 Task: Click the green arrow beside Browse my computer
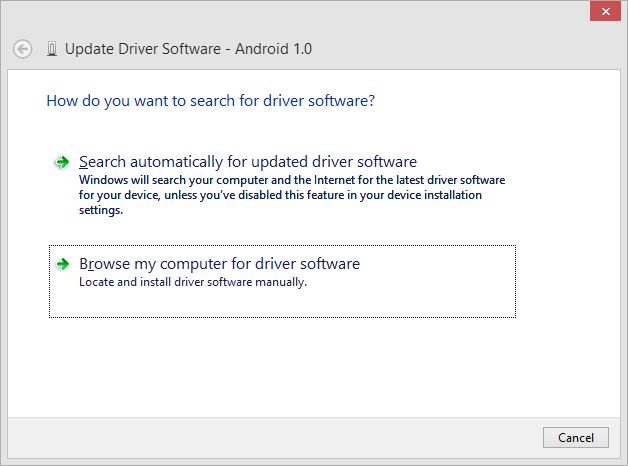[62, 265]
